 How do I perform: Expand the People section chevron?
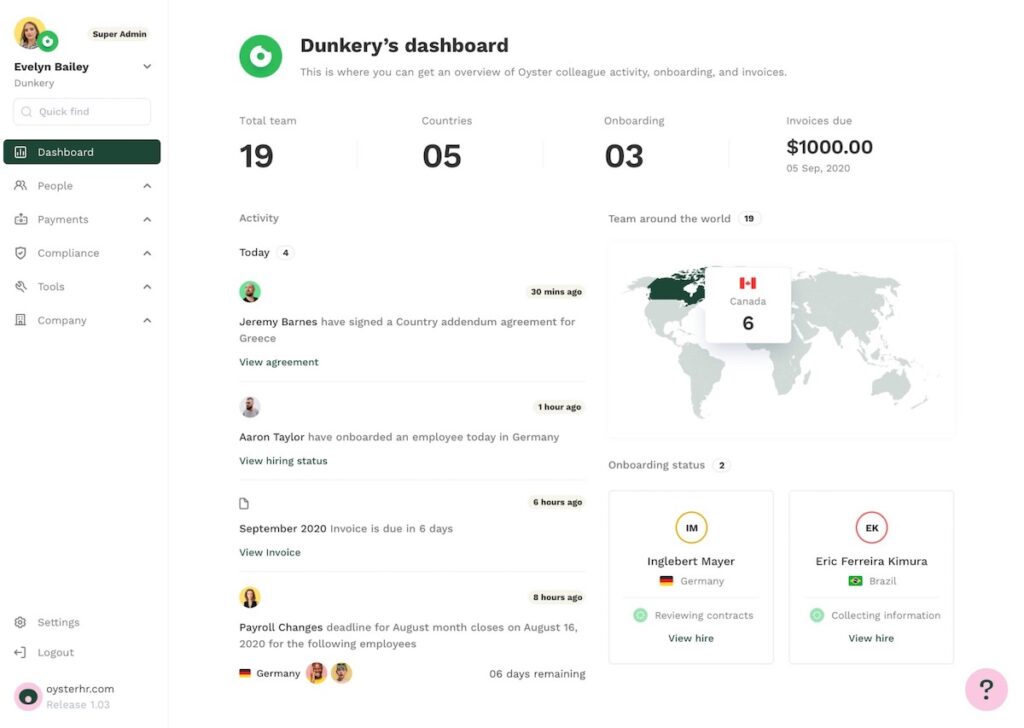tap(147, 186)
